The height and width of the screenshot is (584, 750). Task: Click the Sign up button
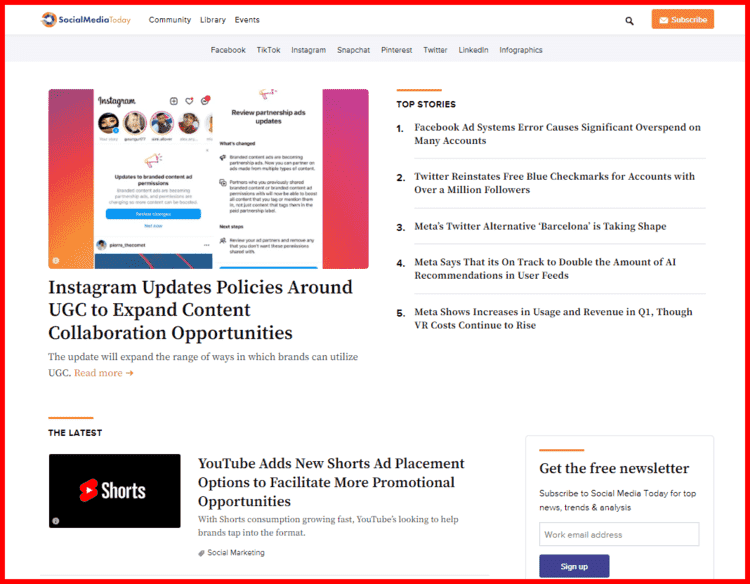click(574, 566)
